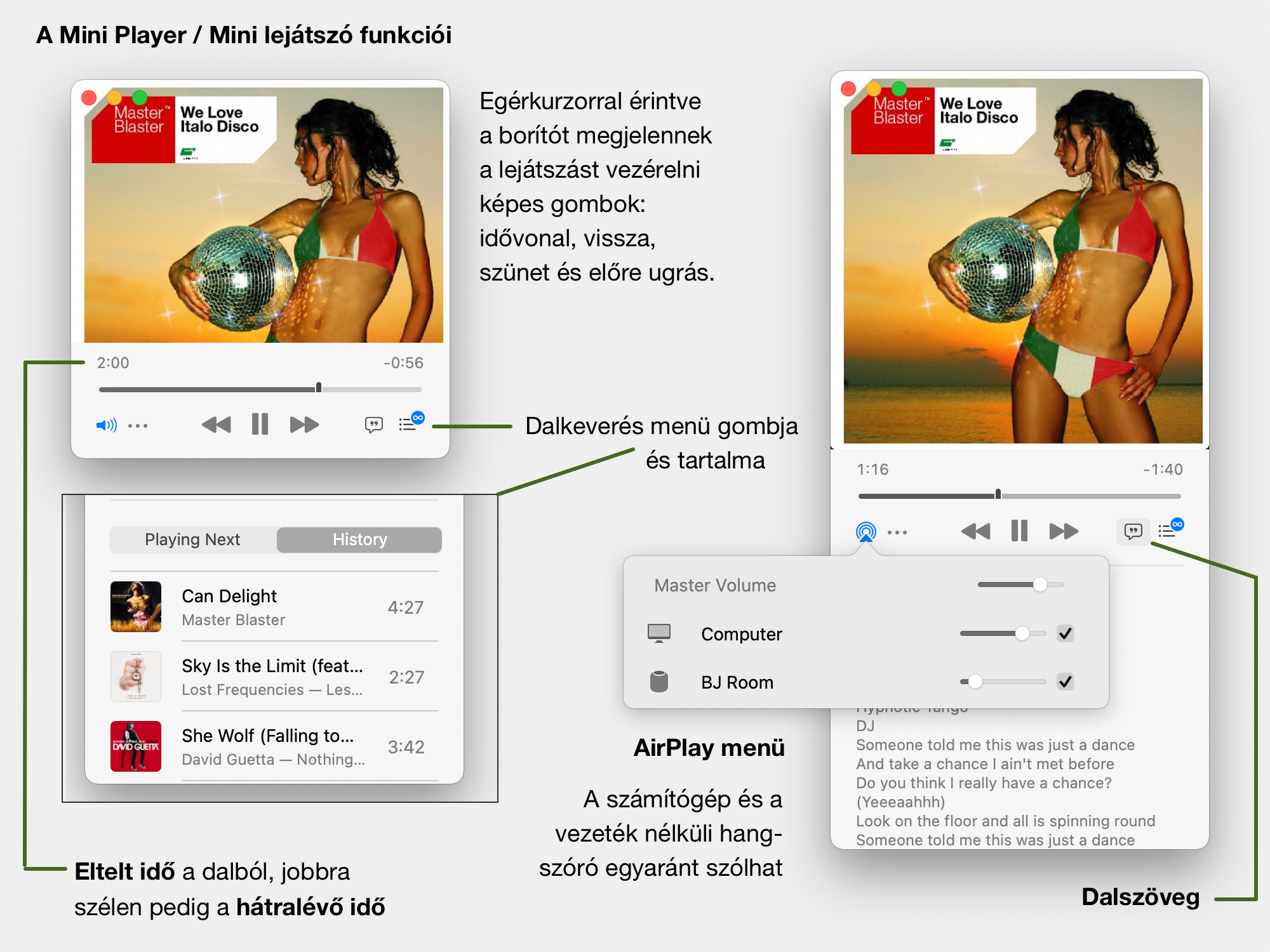Minimize the right mini player window

pyautogui.click(x=874, y=89)
